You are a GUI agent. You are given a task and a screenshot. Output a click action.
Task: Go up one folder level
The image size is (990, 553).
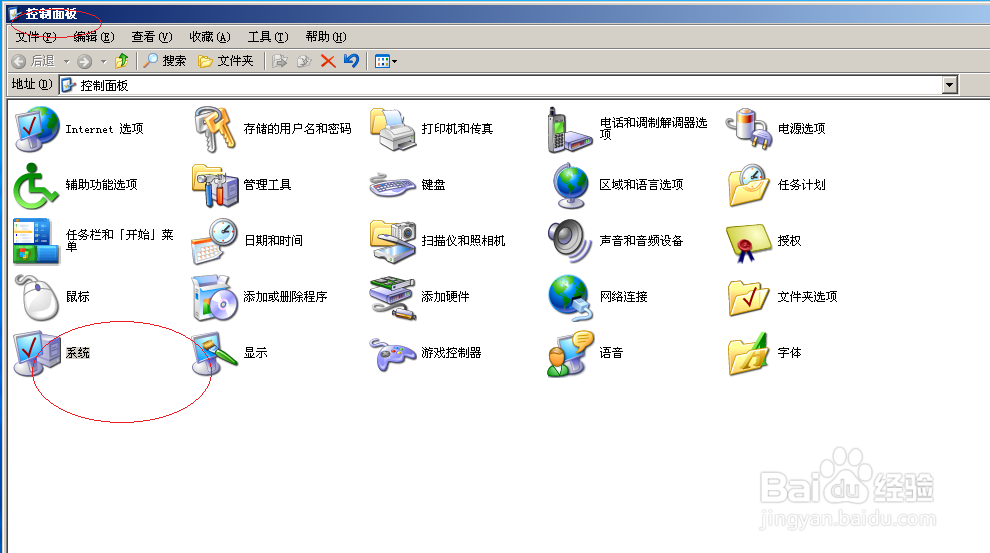[x=122, y=61]
